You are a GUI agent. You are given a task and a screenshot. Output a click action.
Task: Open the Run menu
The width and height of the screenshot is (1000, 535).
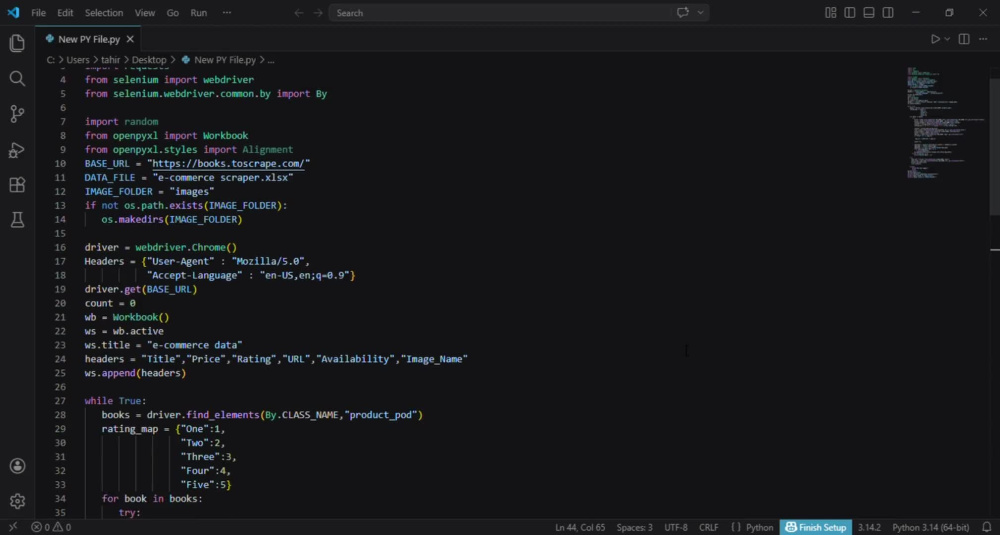(x=199, y=13)
